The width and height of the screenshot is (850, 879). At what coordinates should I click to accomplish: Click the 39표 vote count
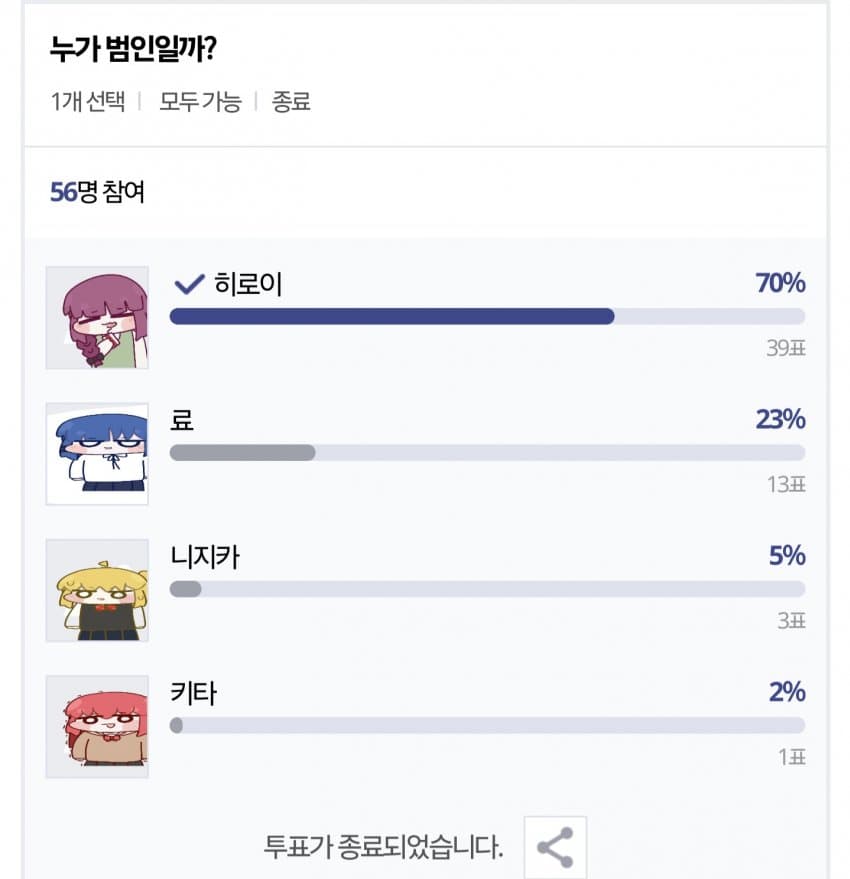tap(785, 348)
